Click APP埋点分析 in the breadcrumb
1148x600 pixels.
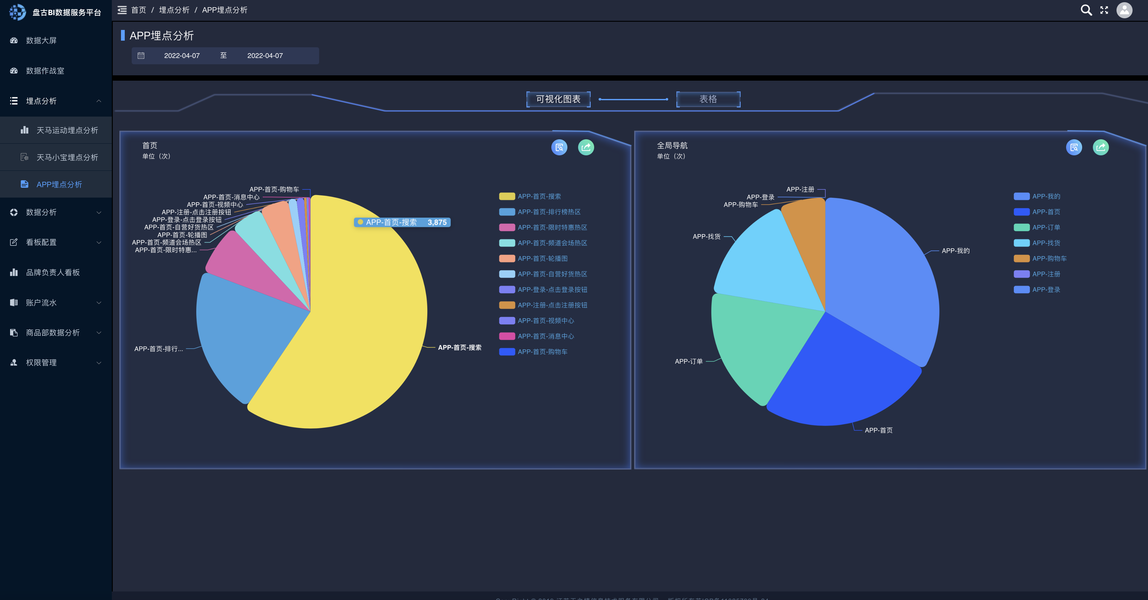click(225, 10)
